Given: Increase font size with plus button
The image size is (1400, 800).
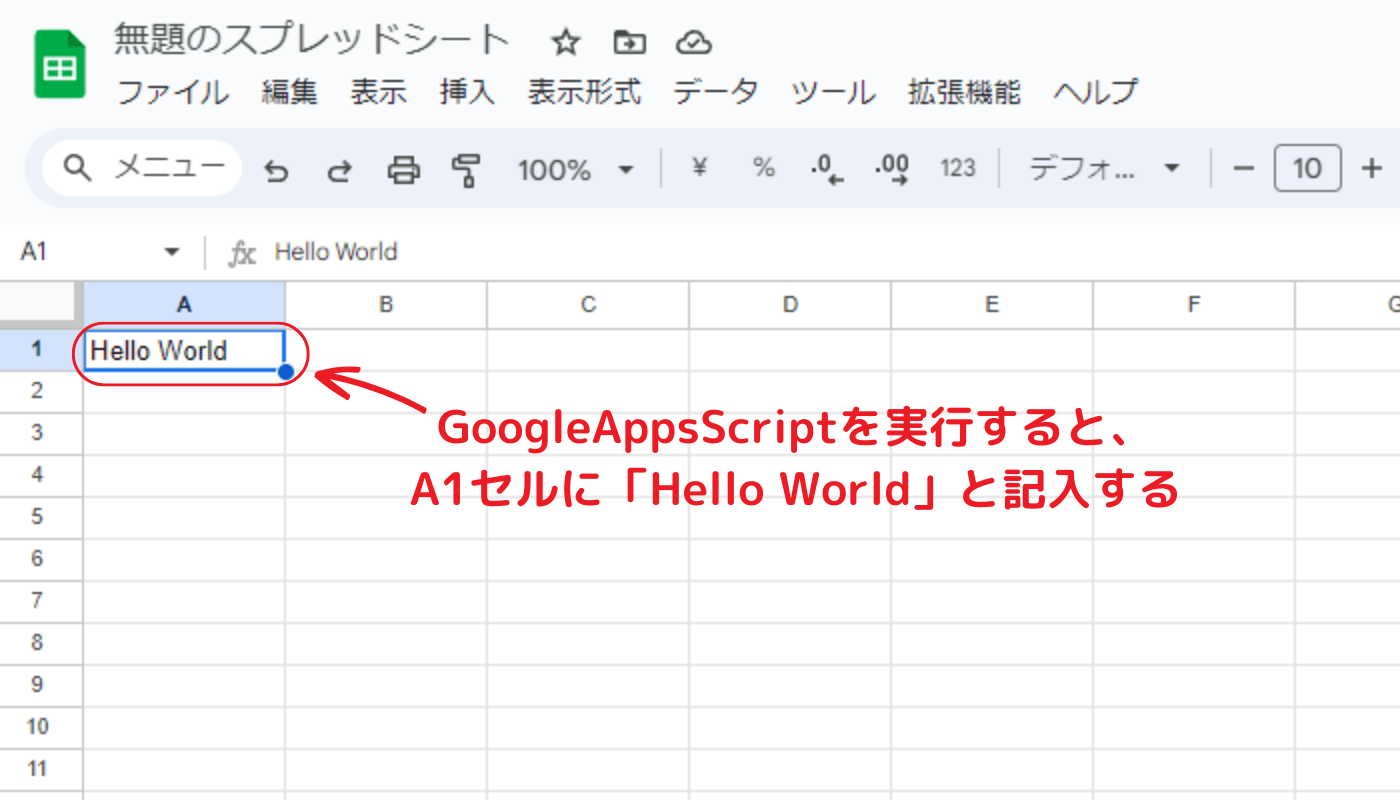Looking at the screenshot, I should coord(1371,168).
